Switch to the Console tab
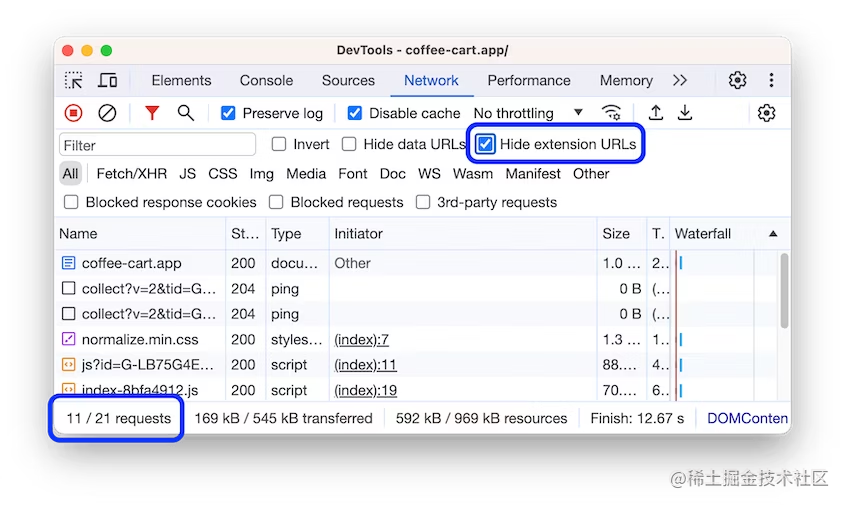 point(266,81)
